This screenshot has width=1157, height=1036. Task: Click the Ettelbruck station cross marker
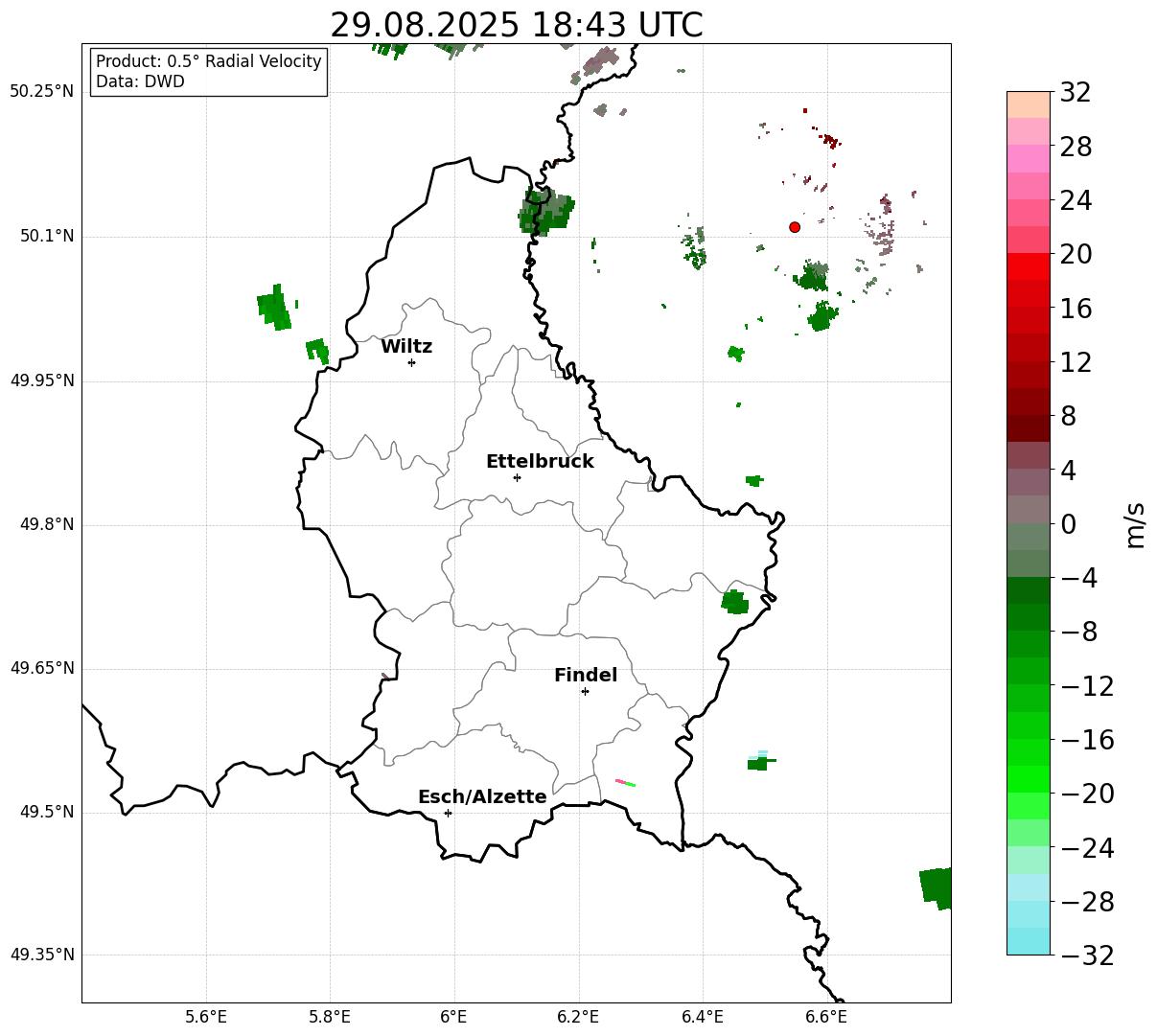[x=517, y=477]
